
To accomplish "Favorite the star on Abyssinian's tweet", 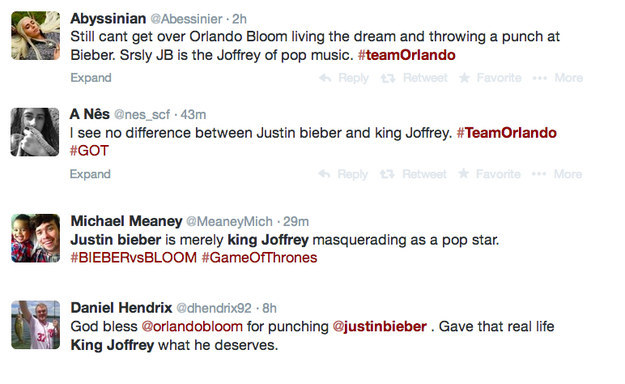I will click(490, 78).
